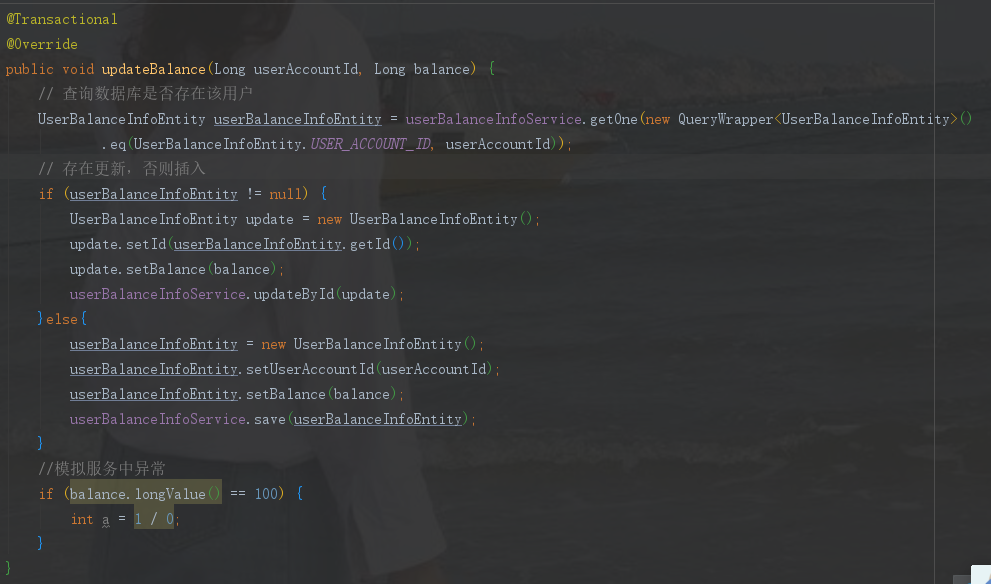Click the setUserAccountId method call

[310, 370]
